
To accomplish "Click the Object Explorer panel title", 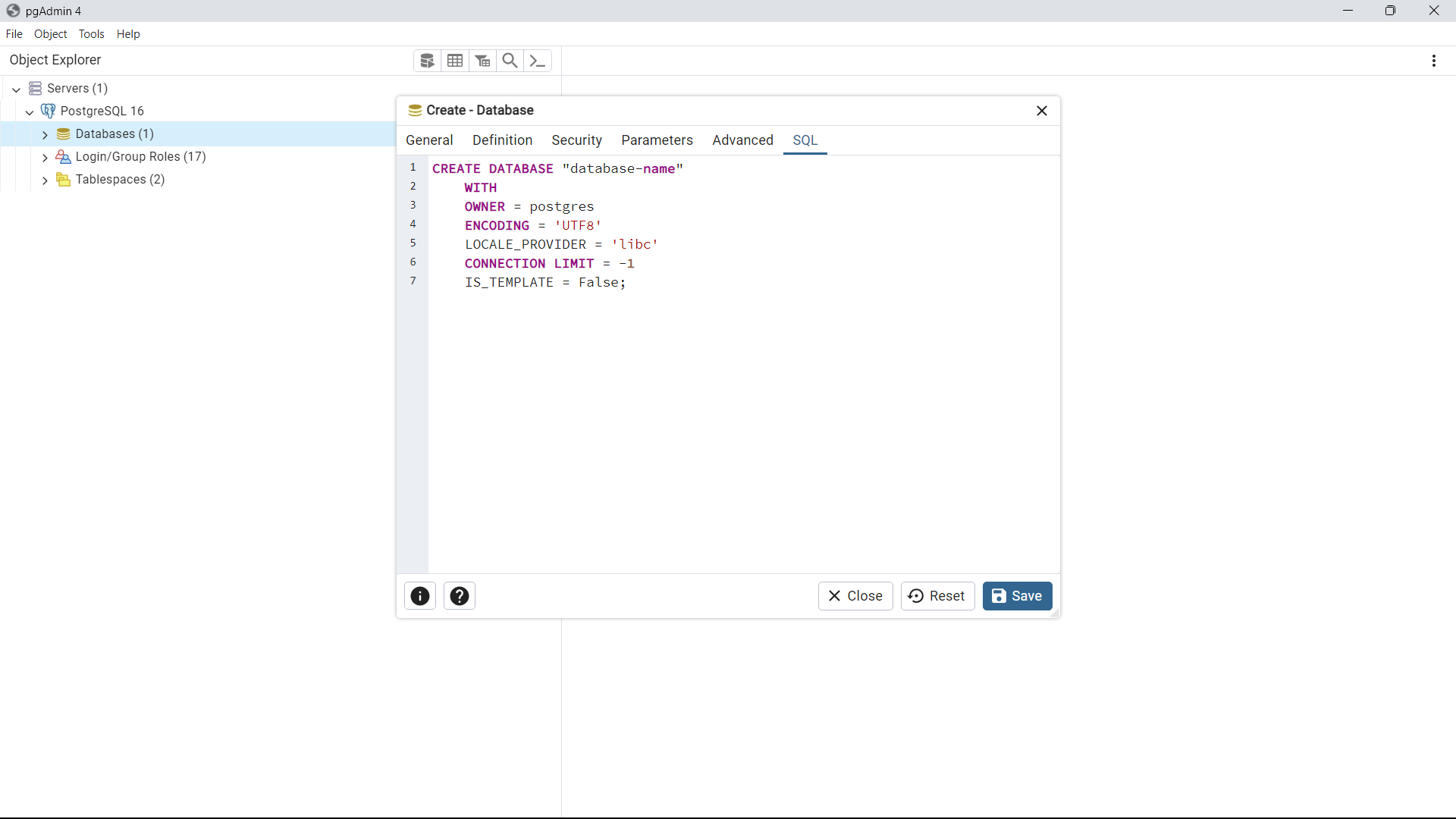I will point(55,60).
